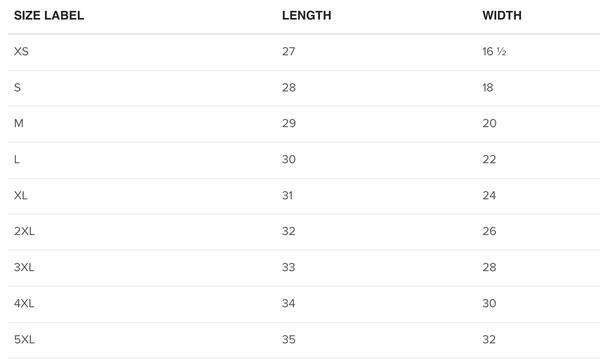Click the XS width value 16 ½

point(494,51)
